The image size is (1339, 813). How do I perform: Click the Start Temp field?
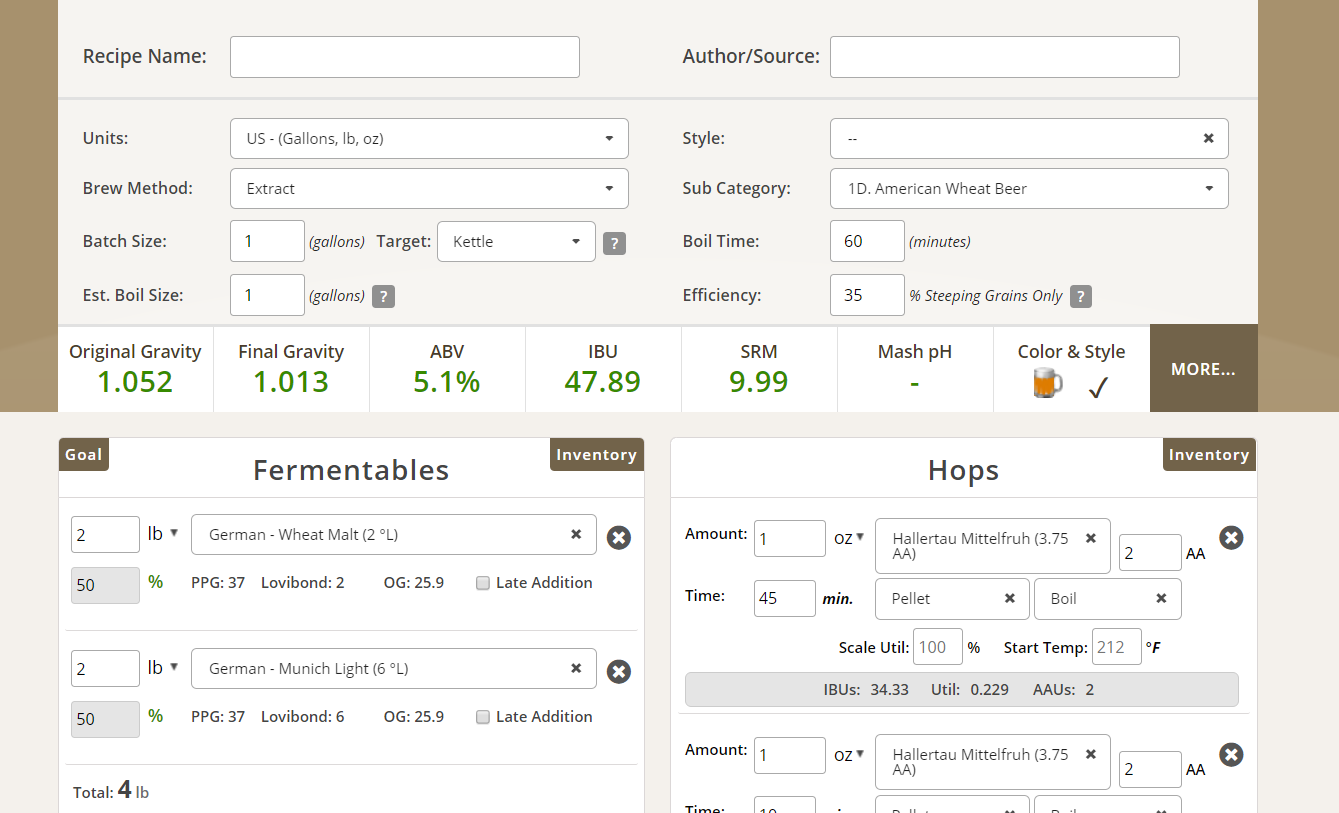click(1117, 647)
